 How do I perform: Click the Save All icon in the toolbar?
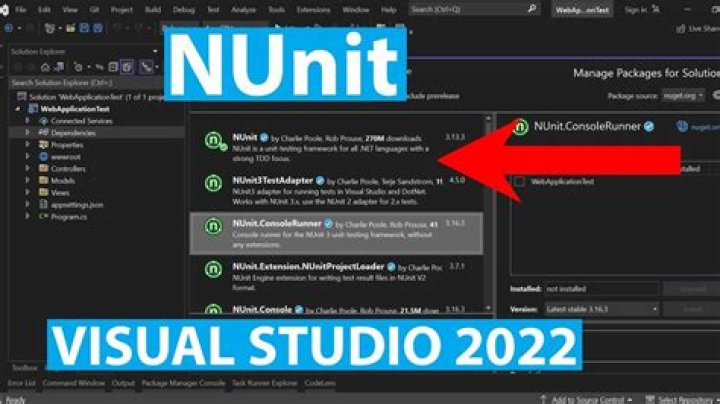click(x=98, y=28)
